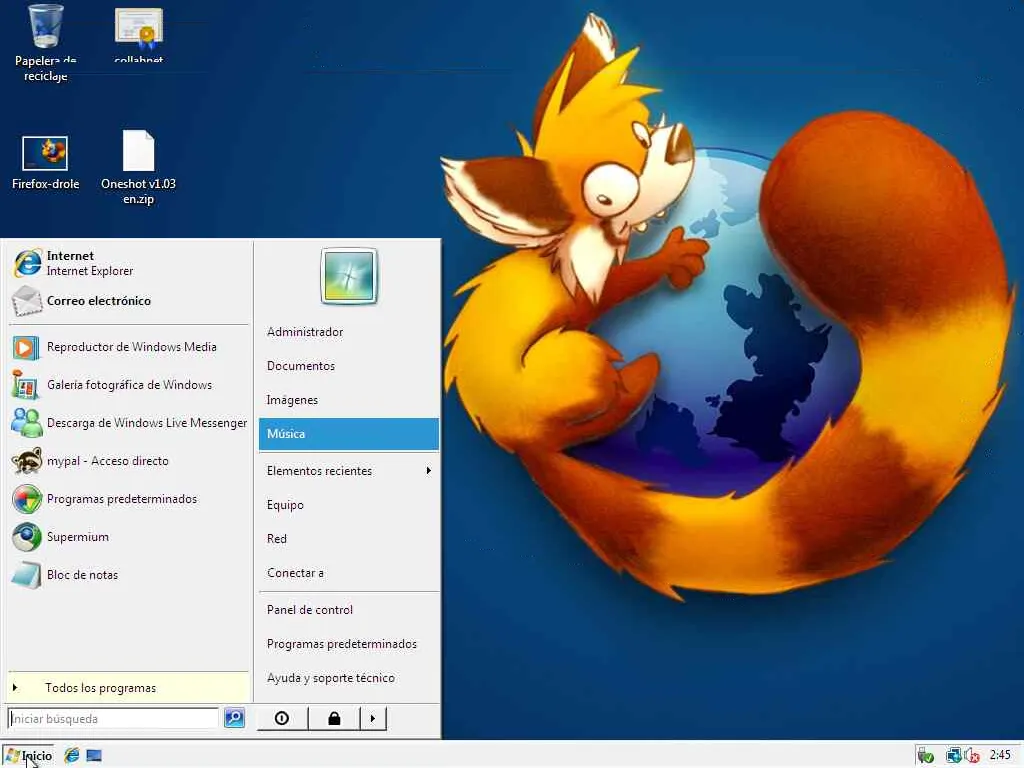Click the Inicio start button

click(28, 756)
